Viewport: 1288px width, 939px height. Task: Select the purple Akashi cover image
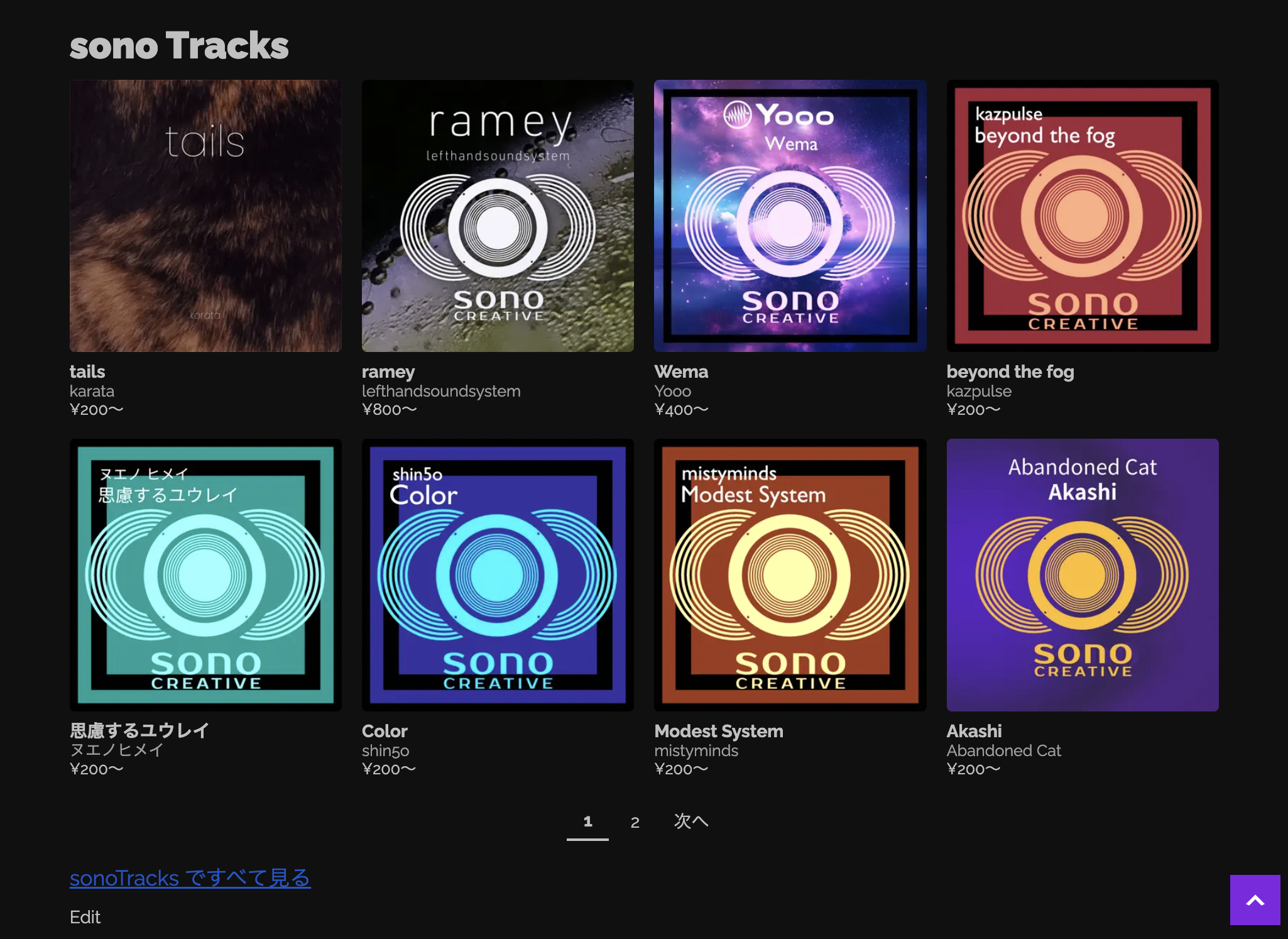(1083, 575)
